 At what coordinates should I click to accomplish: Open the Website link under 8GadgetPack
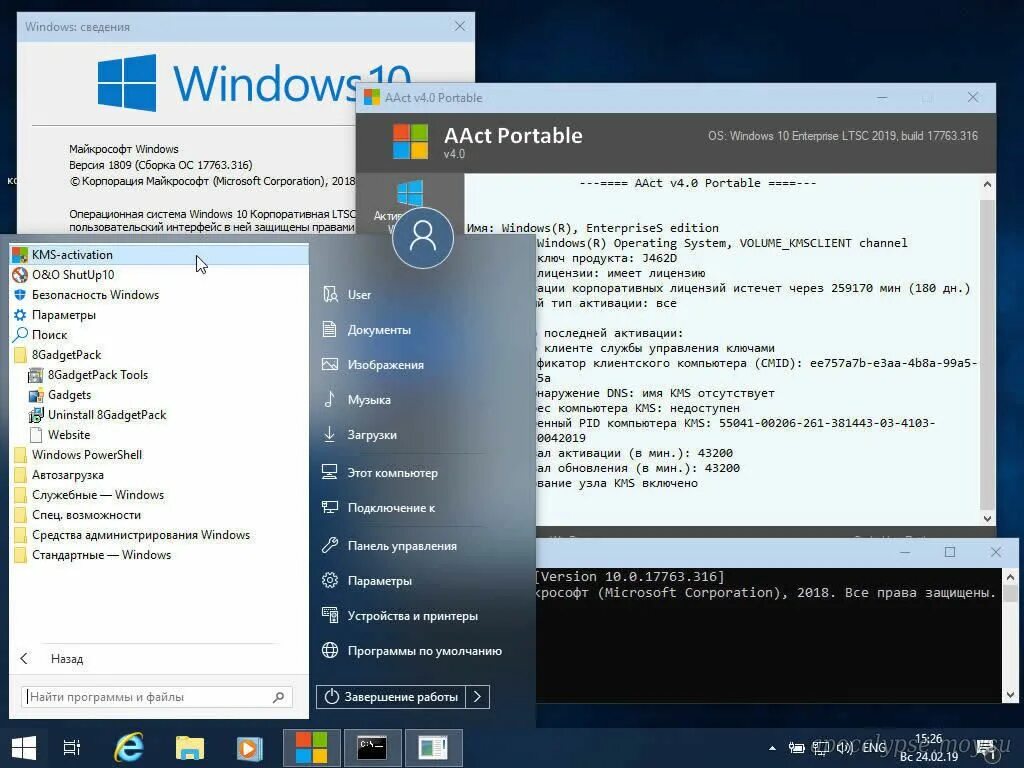coord(69,434)
